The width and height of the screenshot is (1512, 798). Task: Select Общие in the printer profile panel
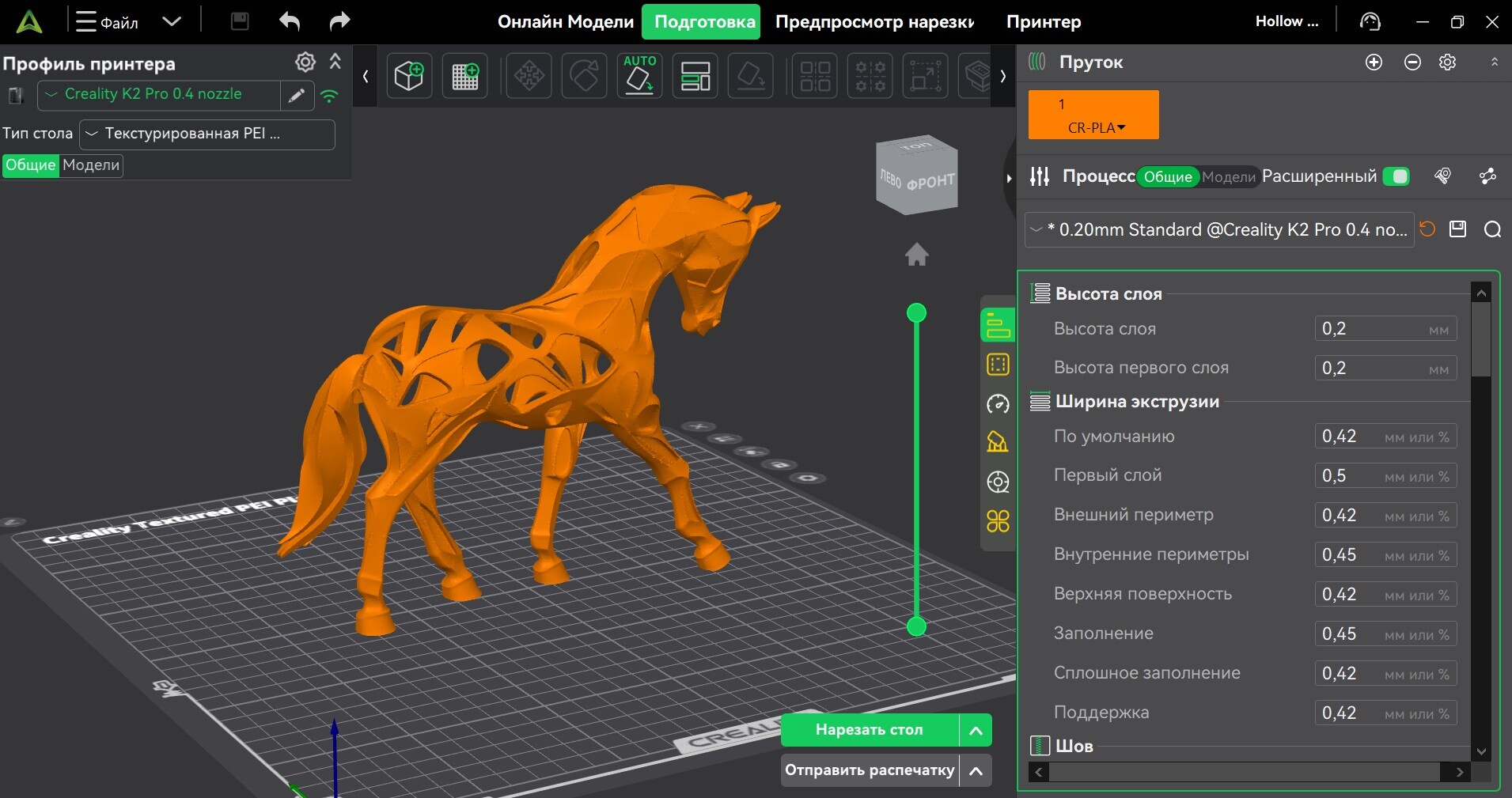pos(31,165)
